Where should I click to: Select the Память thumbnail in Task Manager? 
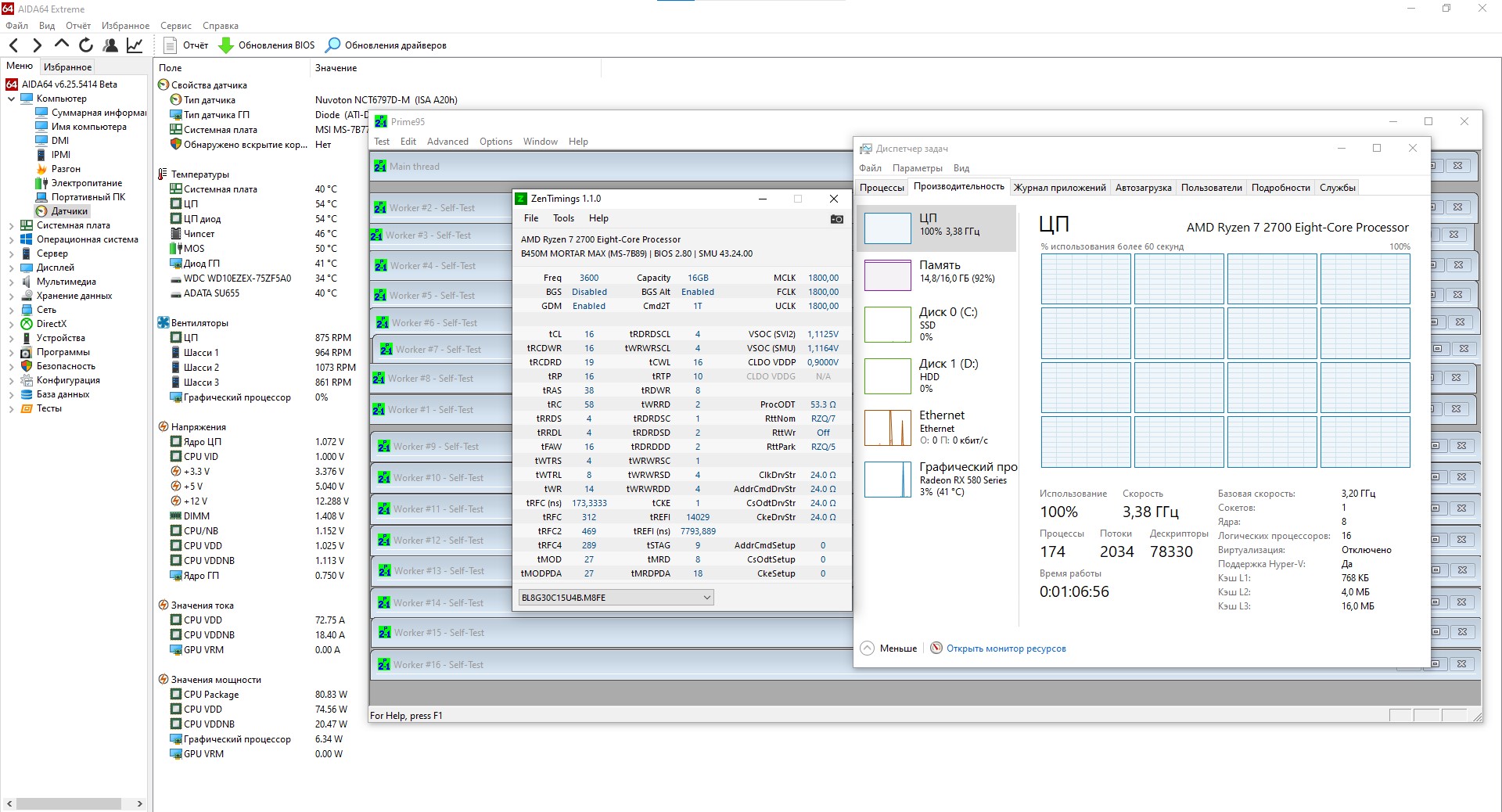pos(887,275)
